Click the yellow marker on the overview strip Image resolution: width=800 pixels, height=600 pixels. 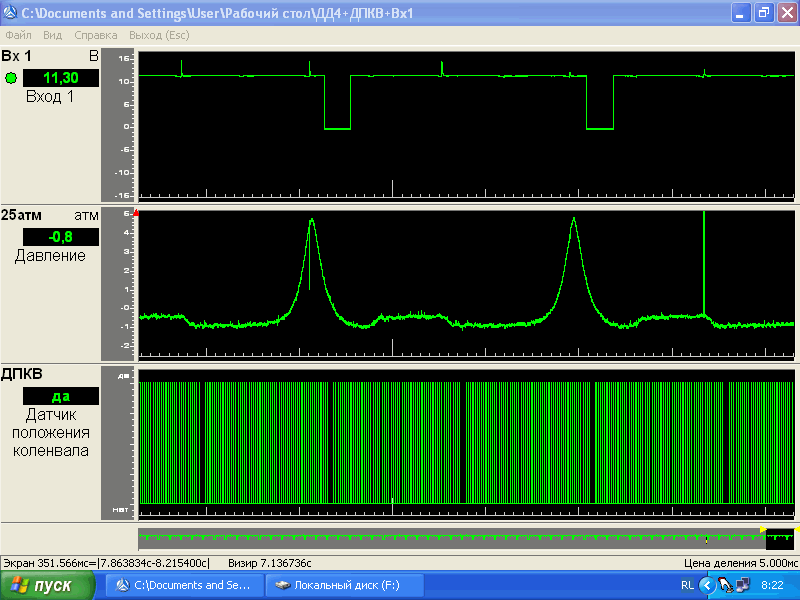763,529
